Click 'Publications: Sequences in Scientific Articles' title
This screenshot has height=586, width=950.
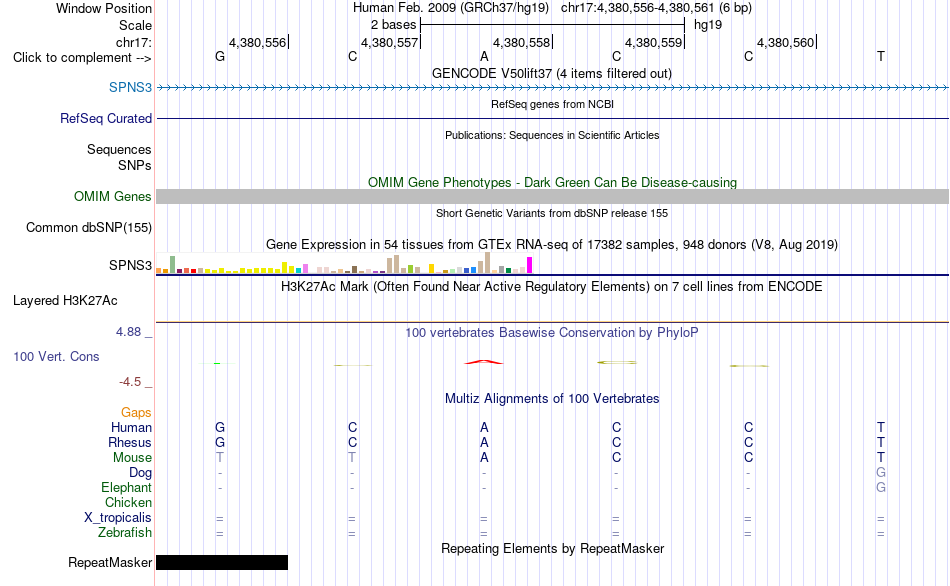coord(552,135)
